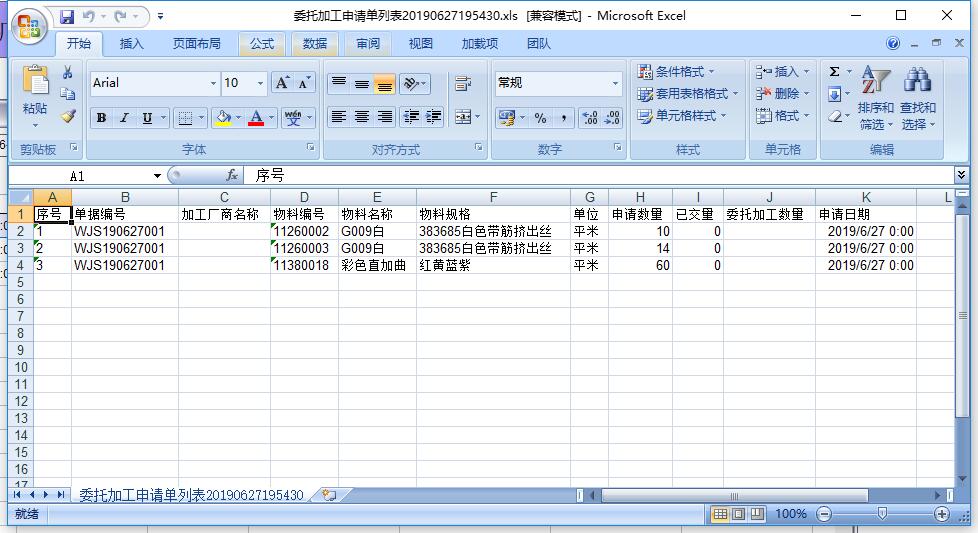Click the Merge and Center icon

462,118
